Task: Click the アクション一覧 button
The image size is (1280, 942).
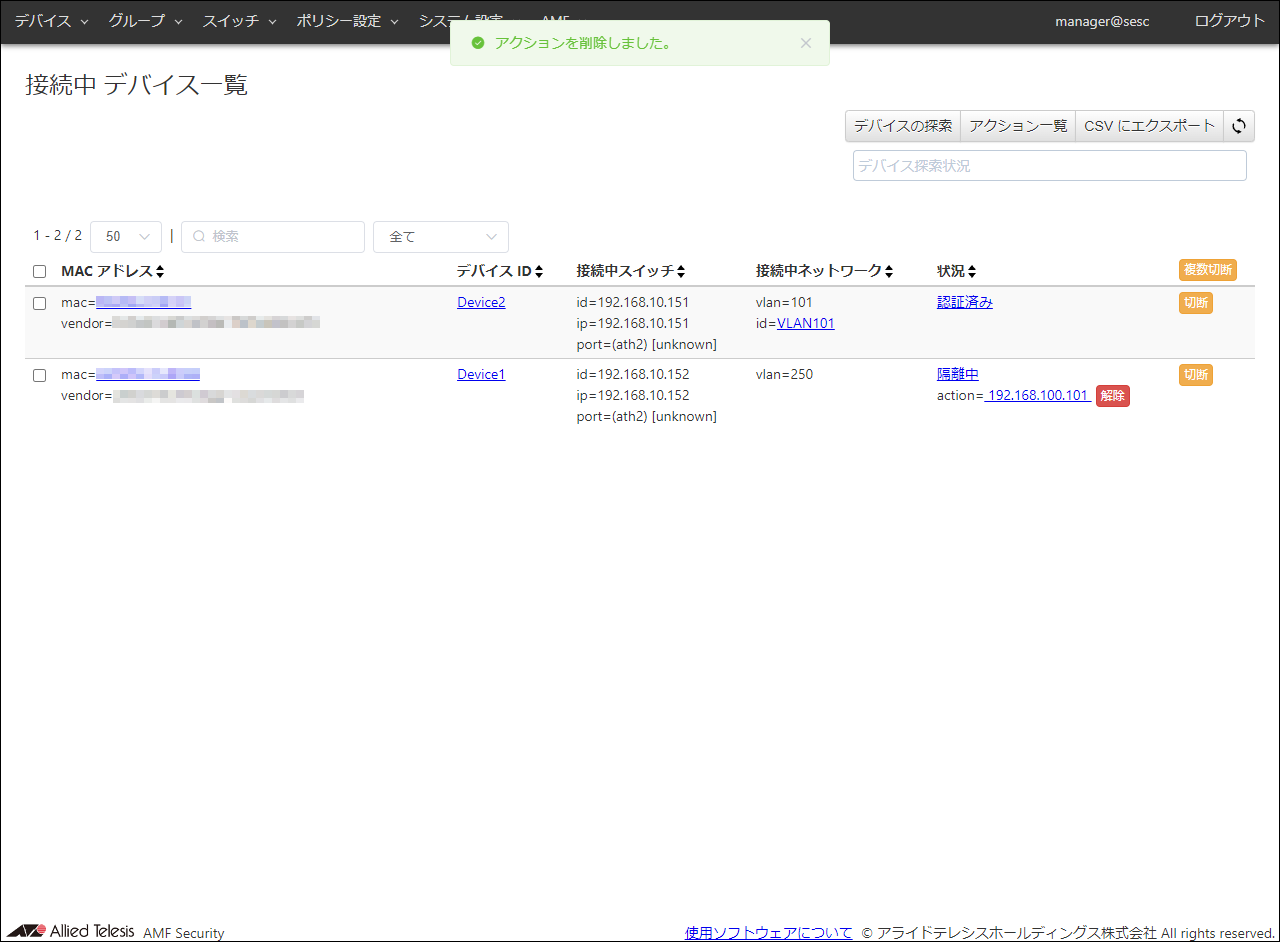Action: pyautogui.click(x=1018, y=126)
